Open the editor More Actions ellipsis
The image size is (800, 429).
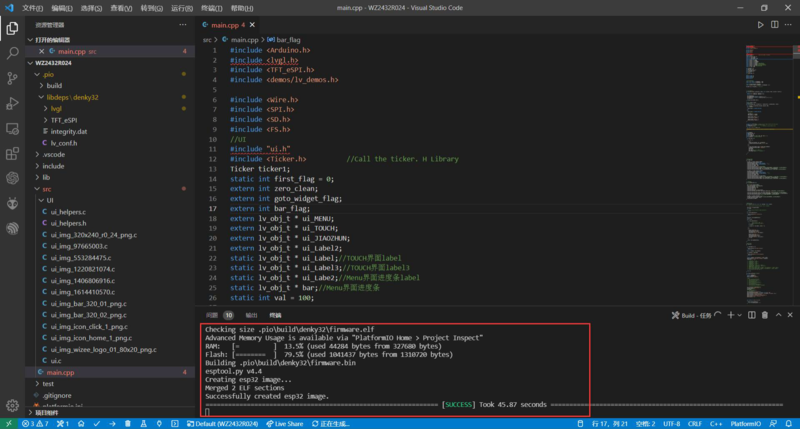(x=788, y=24)
